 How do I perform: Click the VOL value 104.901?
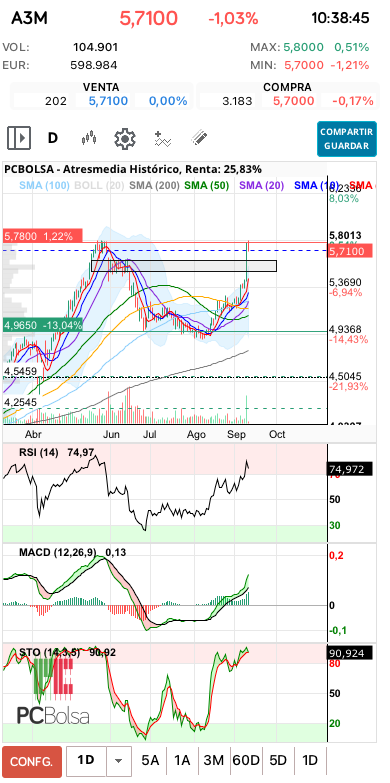pyautogui.click(x=95, y=47)
